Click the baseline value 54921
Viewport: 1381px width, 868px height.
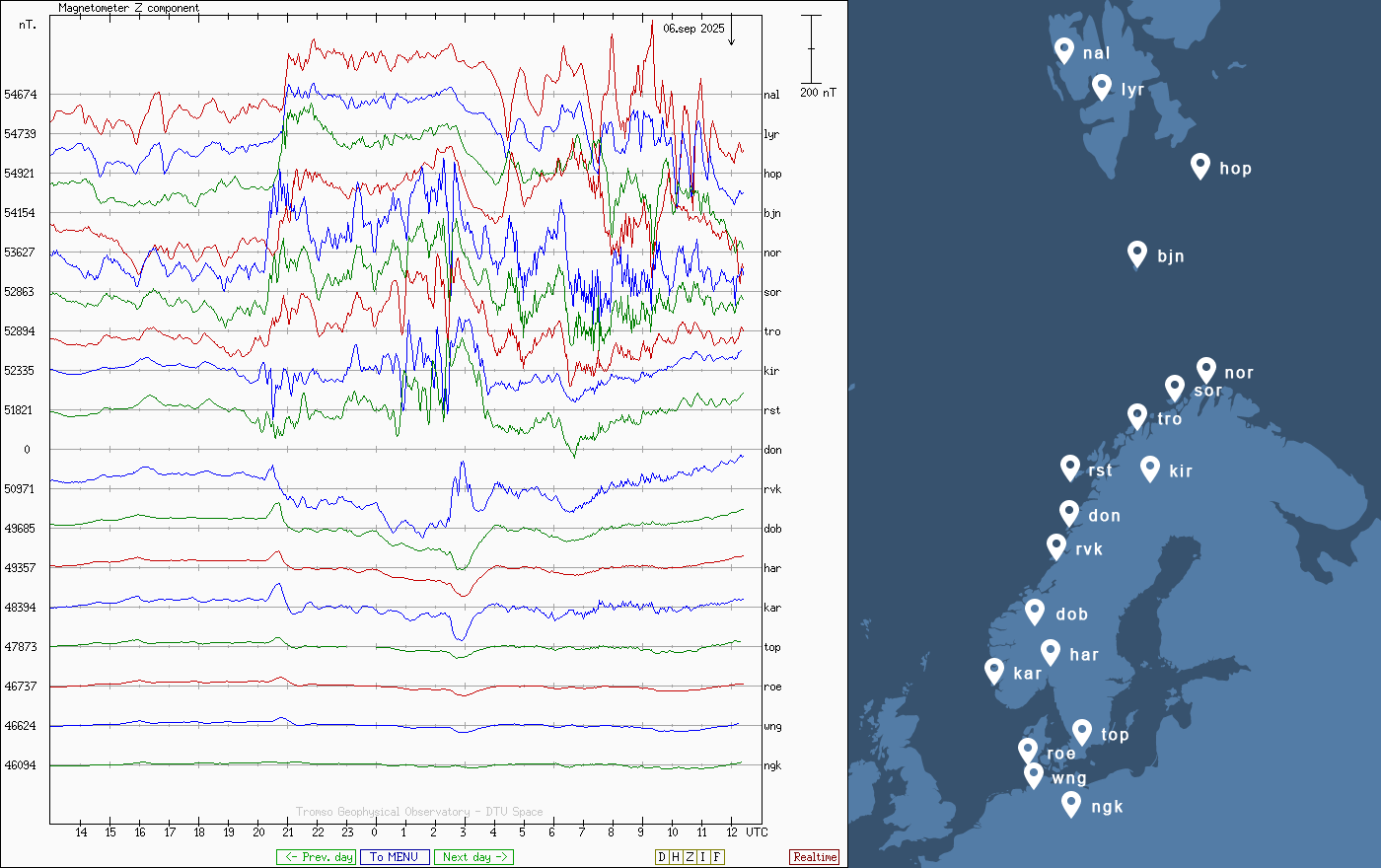tap(20, 174)
